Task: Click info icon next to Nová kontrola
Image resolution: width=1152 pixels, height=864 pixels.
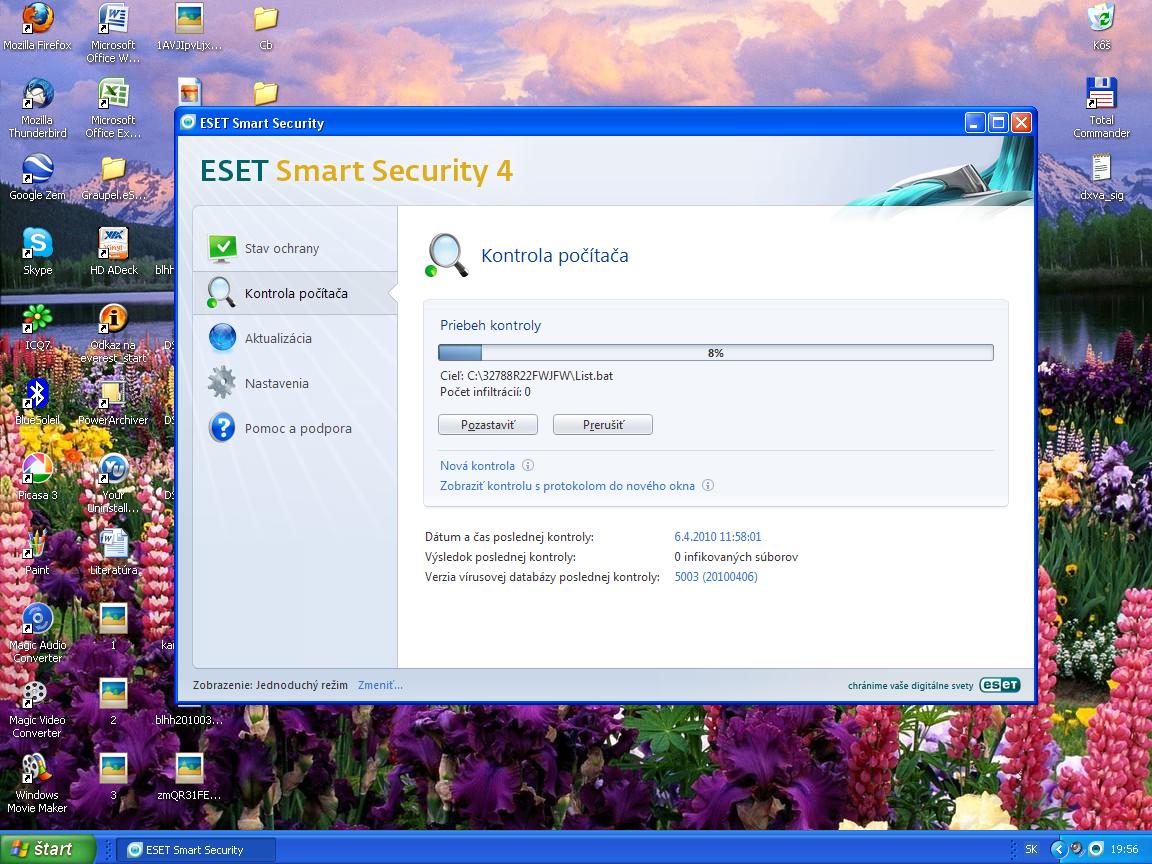Action: 528,466
